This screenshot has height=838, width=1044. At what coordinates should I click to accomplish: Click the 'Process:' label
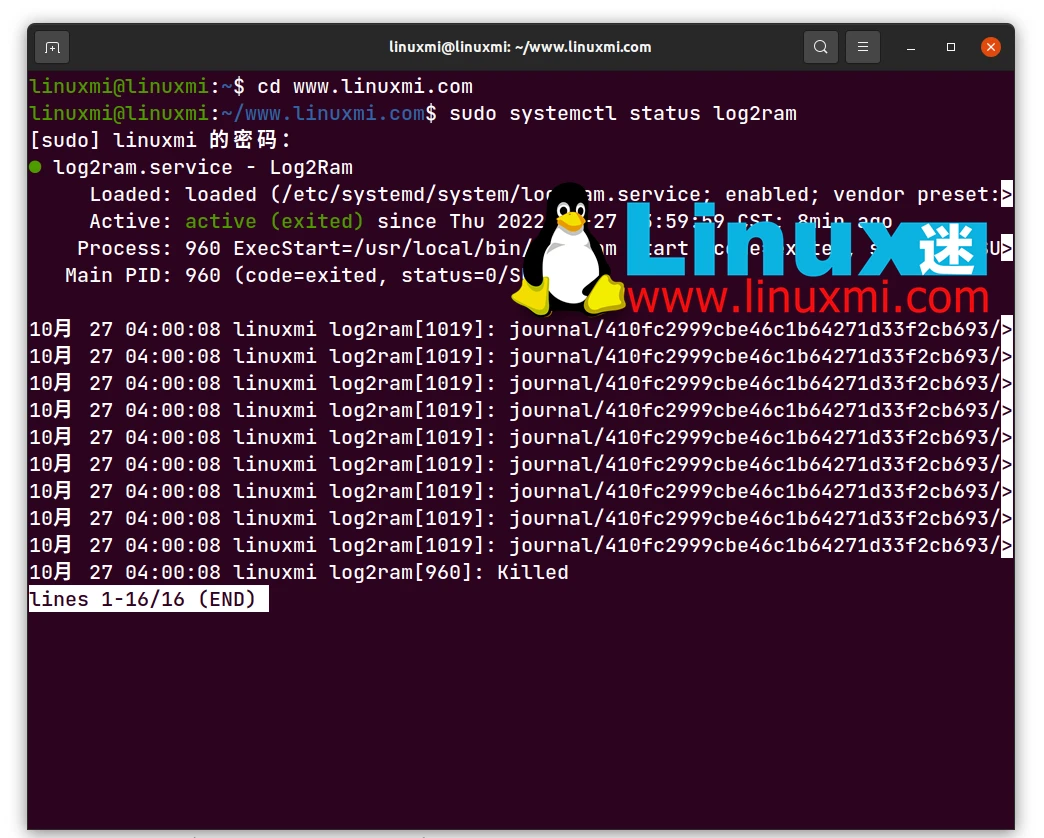[x=125, y=248]
